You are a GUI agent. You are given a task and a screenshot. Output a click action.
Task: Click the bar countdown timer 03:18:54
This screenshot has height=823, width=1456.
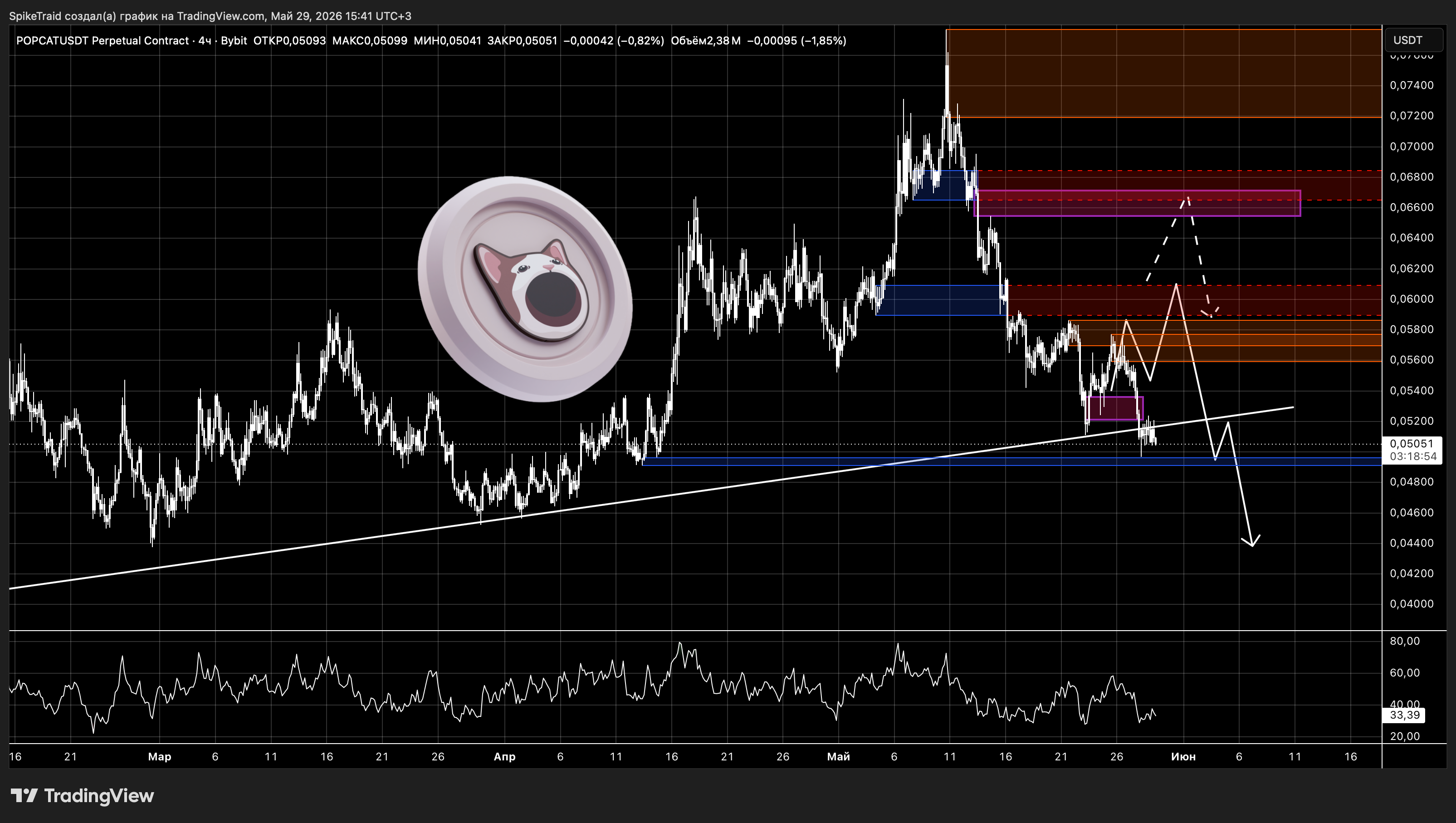1412,456
